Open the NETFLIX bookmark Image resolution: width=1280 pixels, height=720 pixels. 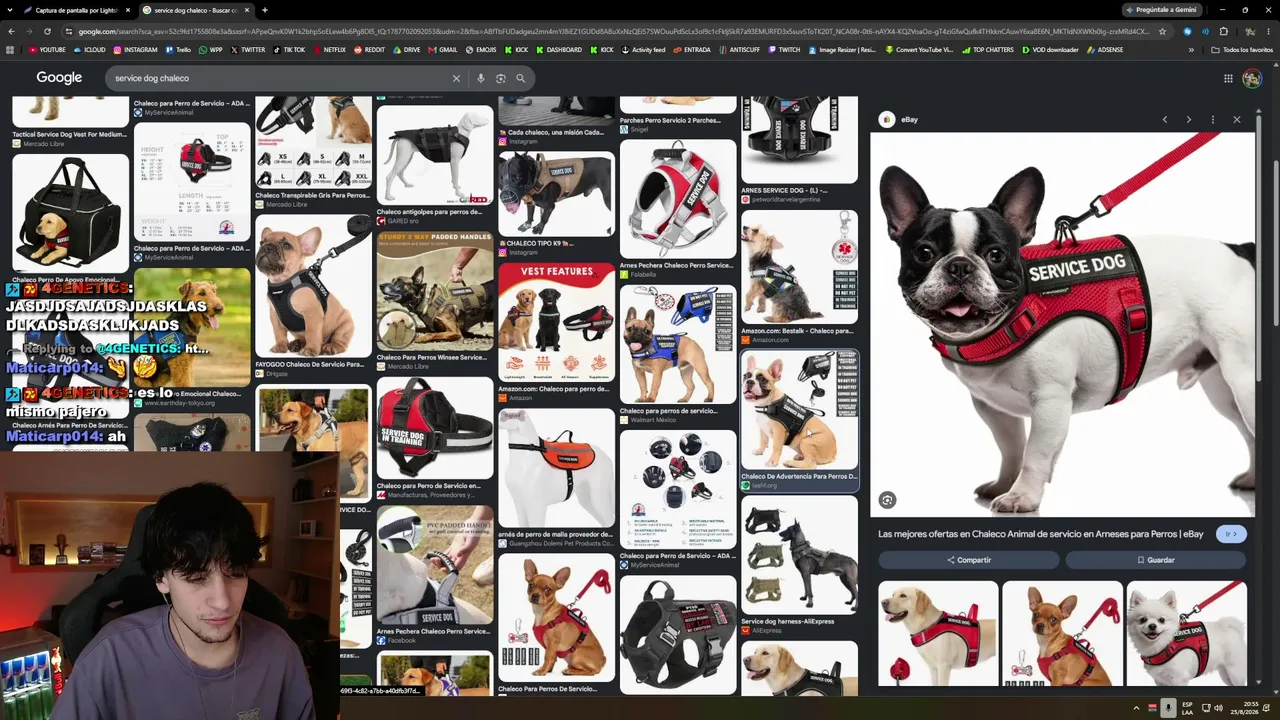(x=329, y=50)
